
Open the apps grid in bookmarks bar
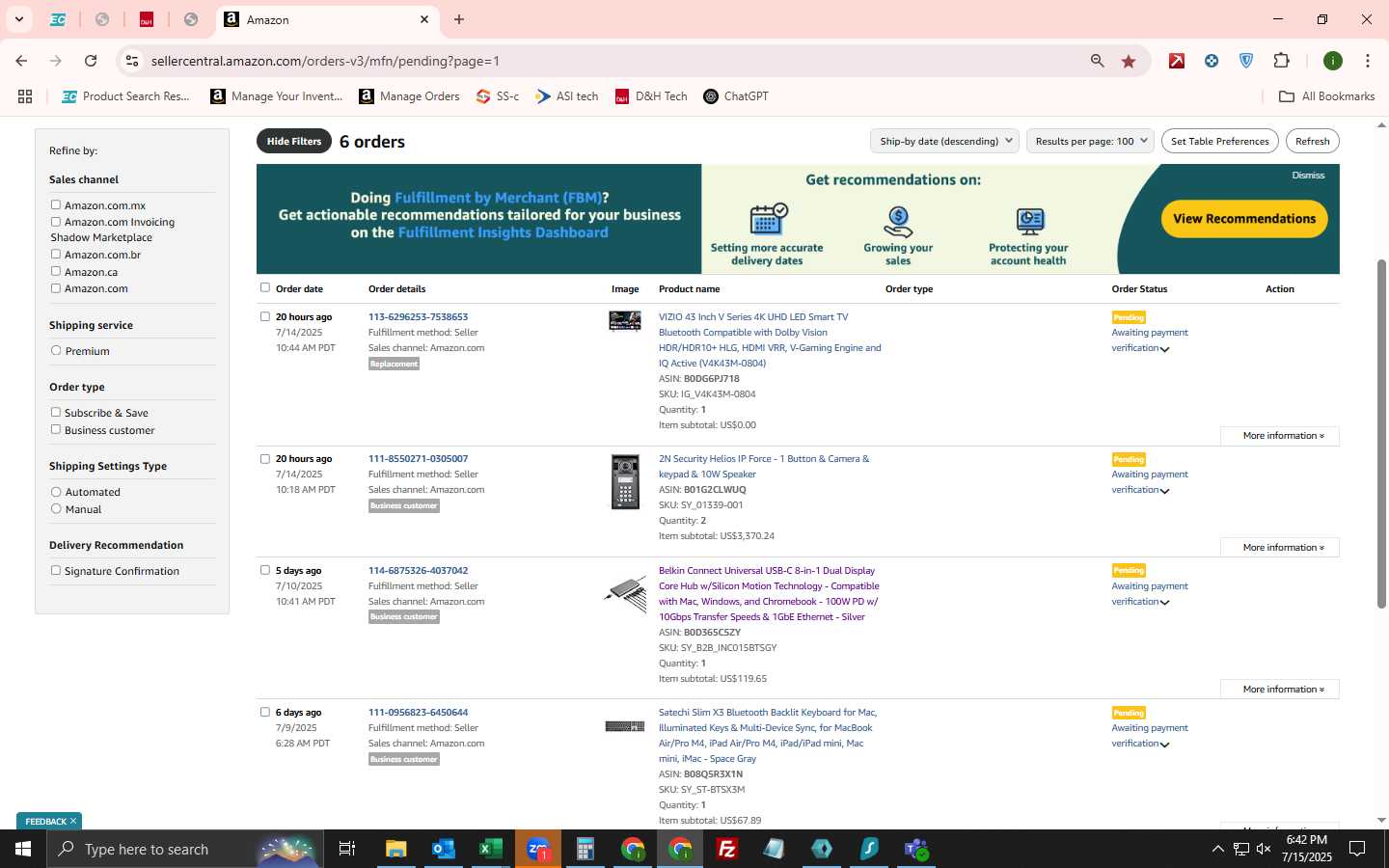point(25,96)
